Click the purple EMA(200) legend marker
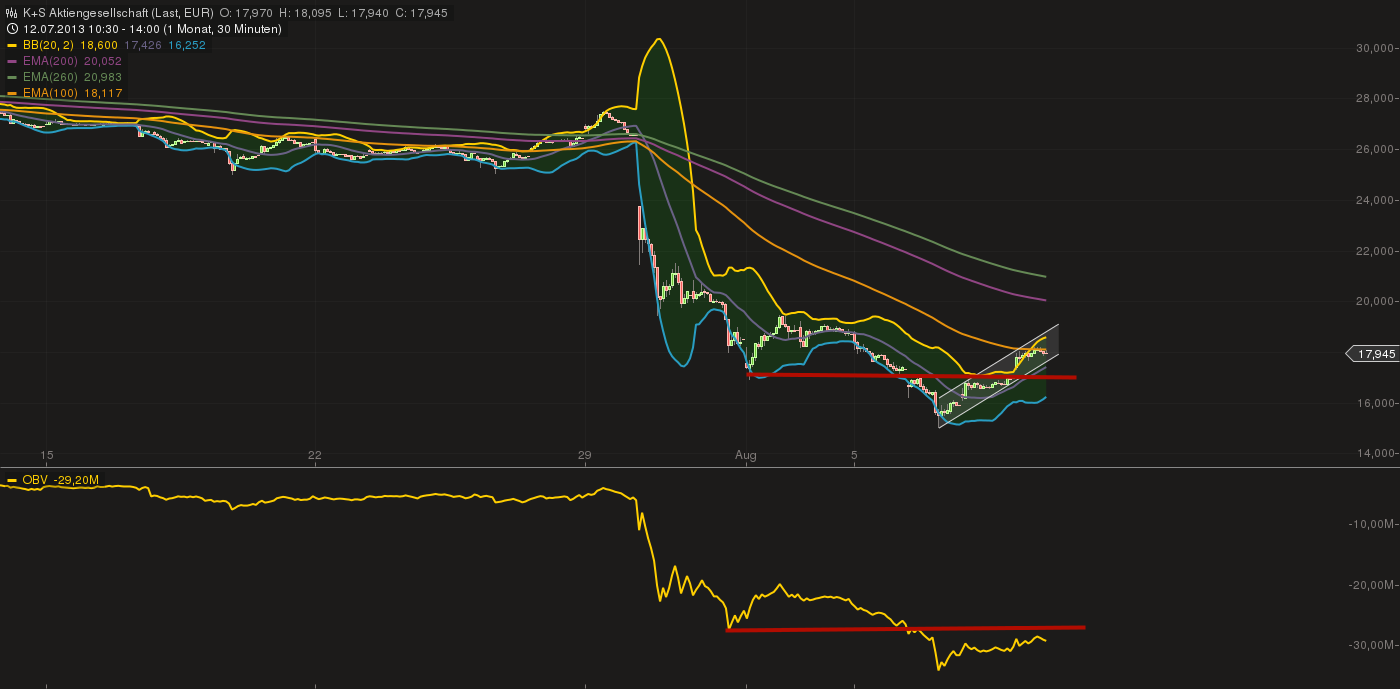Viewport: 1400px width, 689px height. tap(12, 61)
